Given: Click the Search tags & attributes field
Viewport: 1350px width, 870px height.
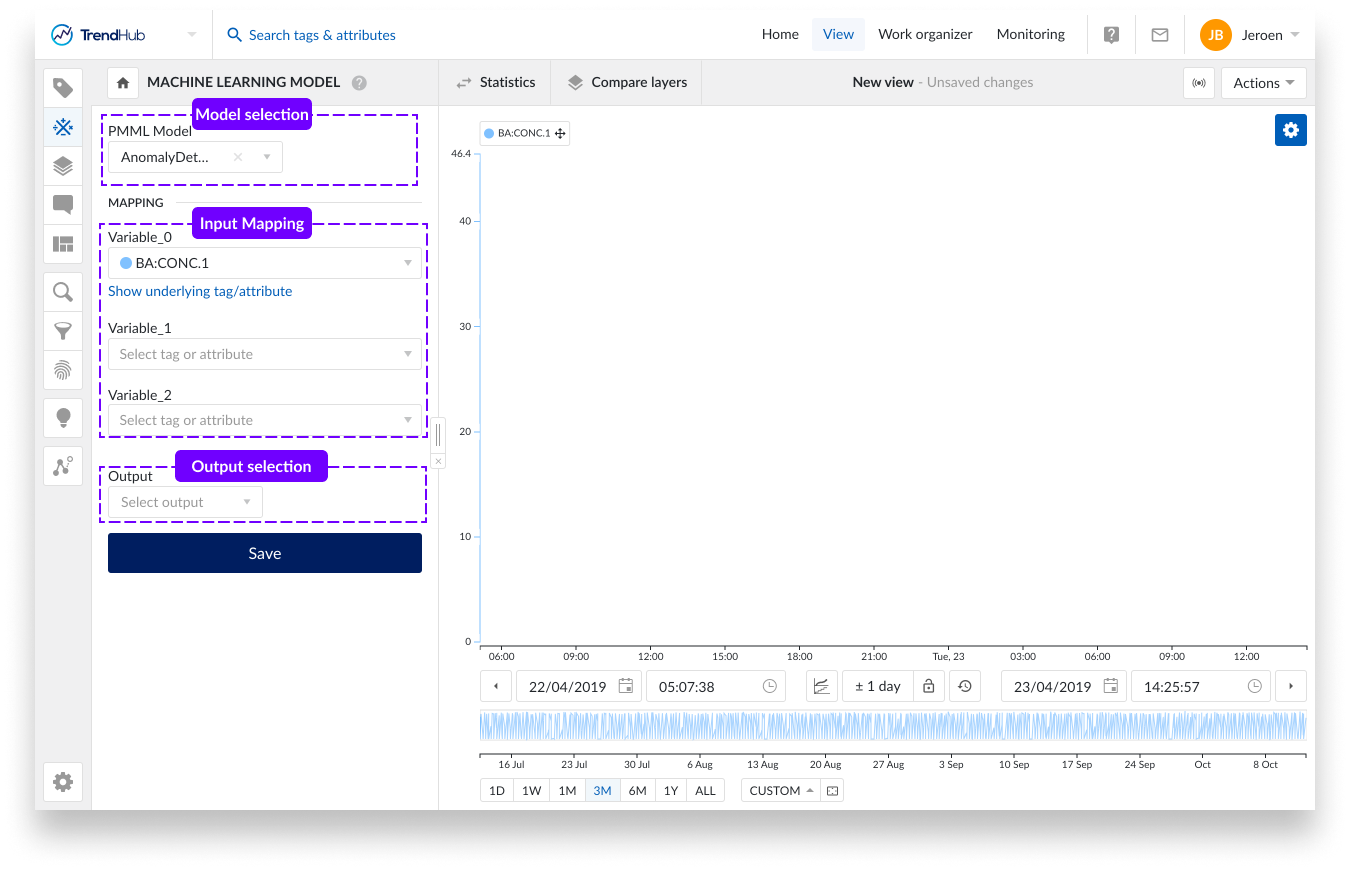Looking at the screenshot, I should [x=322, y=35].
